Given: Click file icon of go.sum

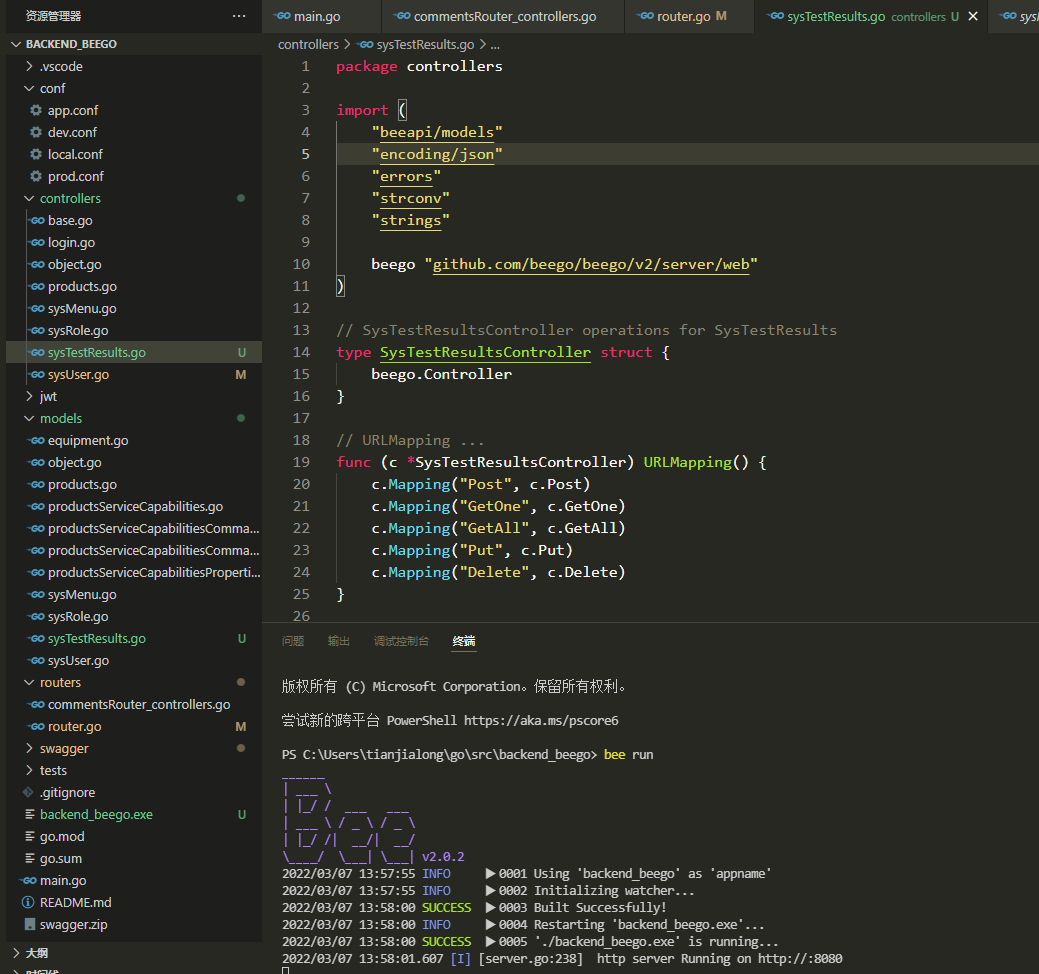Looking at the screenshot, I should tap(29, 858).
